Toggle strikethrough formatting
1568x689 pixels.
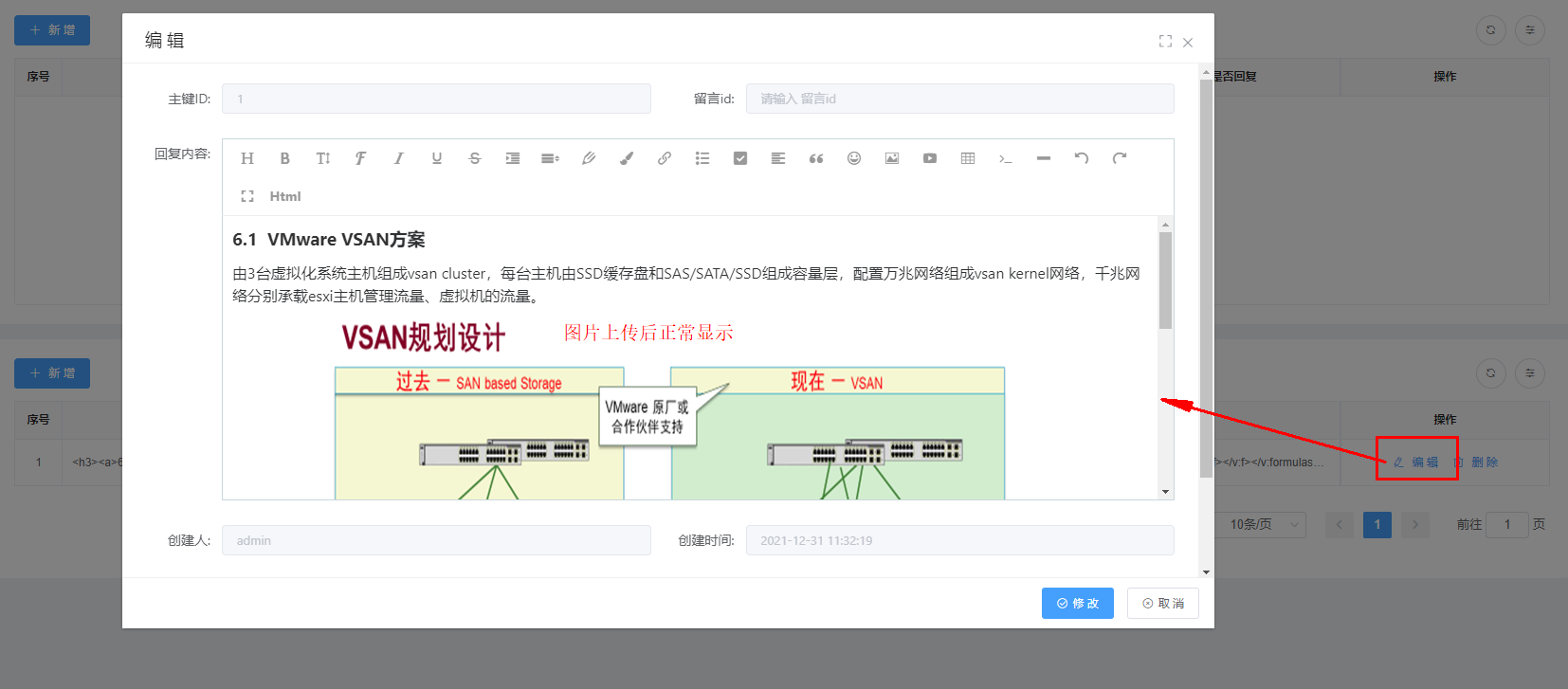[475, 158]
